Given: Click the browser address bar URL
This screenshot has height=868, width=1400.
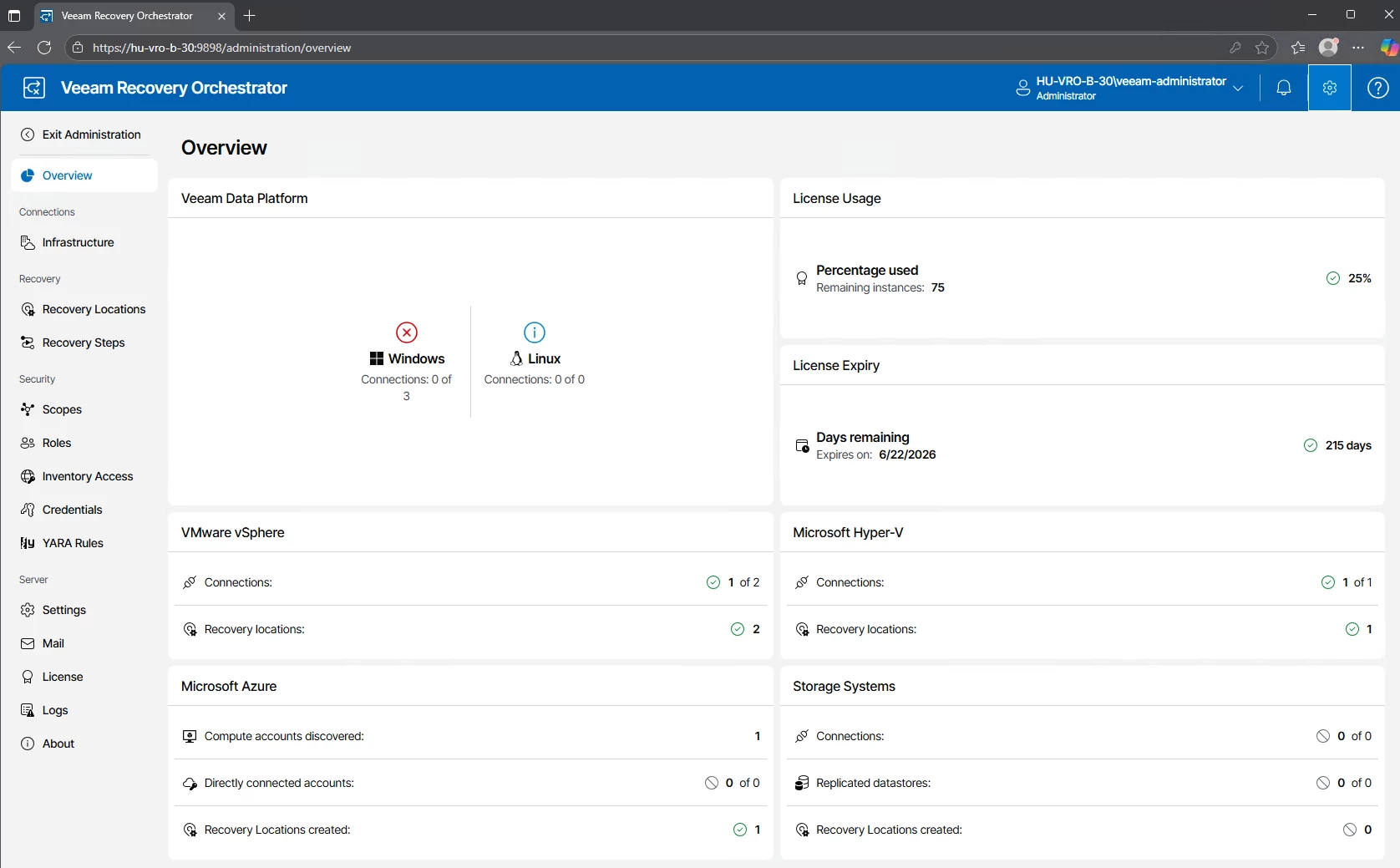Looking at the screenshot, I should pyautogui.click(x=221, y=48).
